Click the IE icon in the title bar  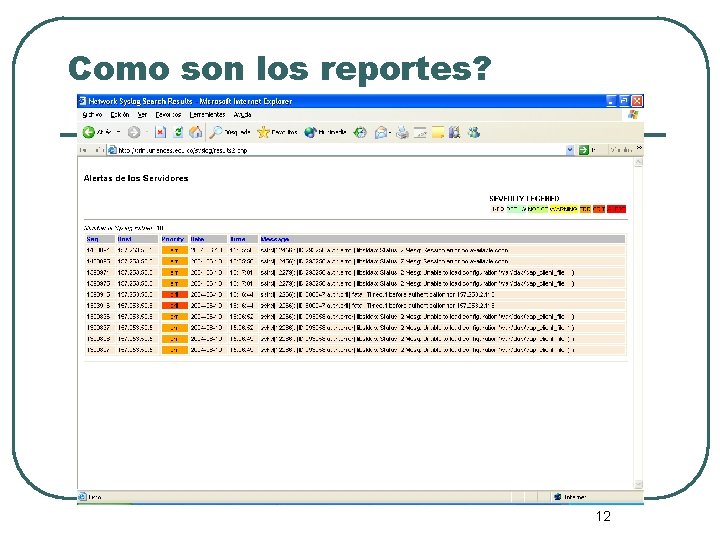click(x=82, y=101)
